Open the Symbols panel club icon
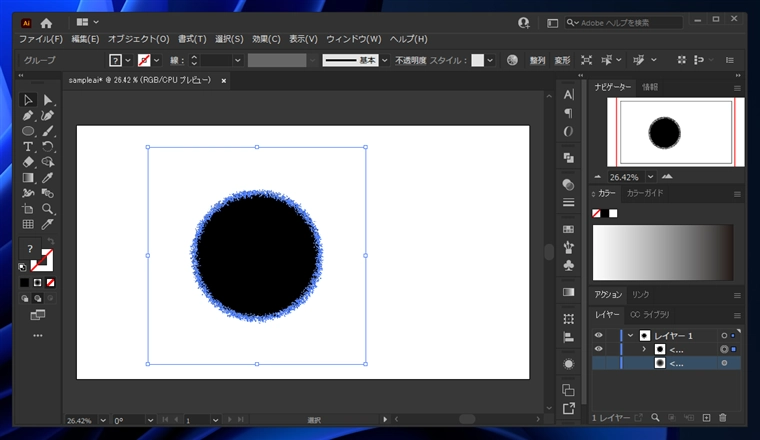 tap(569, 265)
